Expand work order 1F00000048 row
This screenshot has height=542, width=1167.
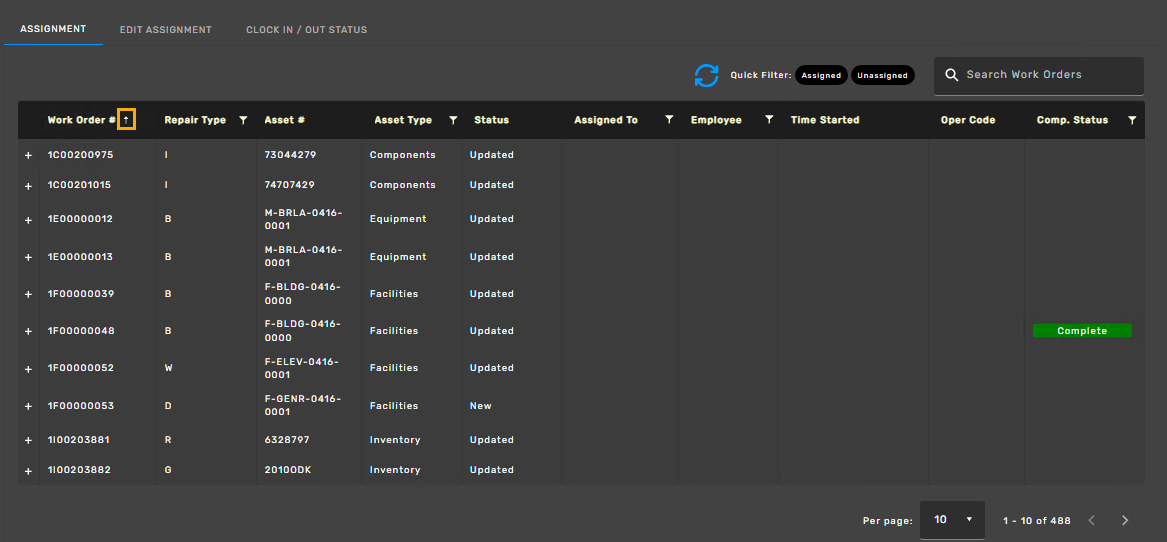click(28, 331)
